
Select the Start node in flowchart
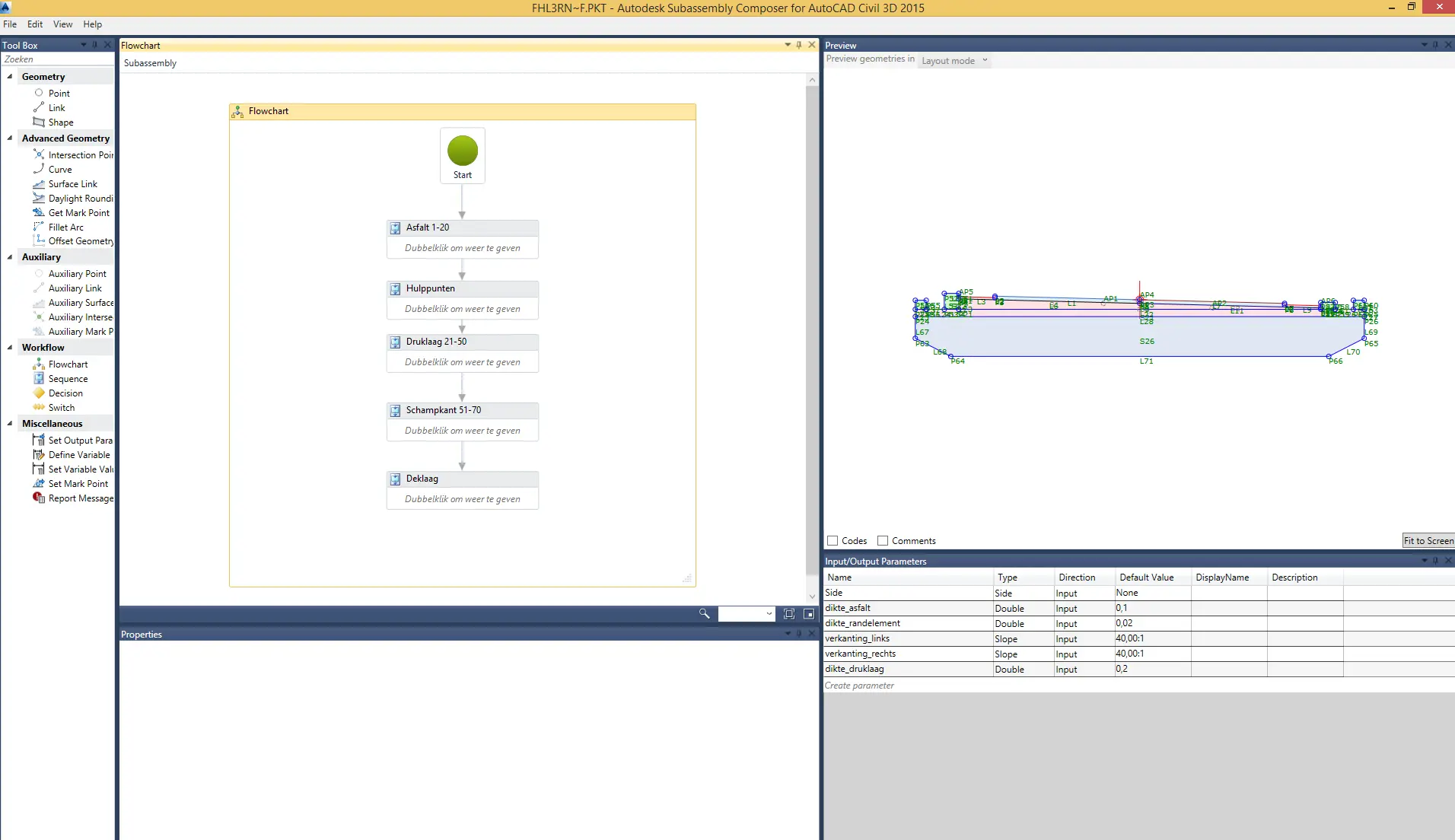463,156
